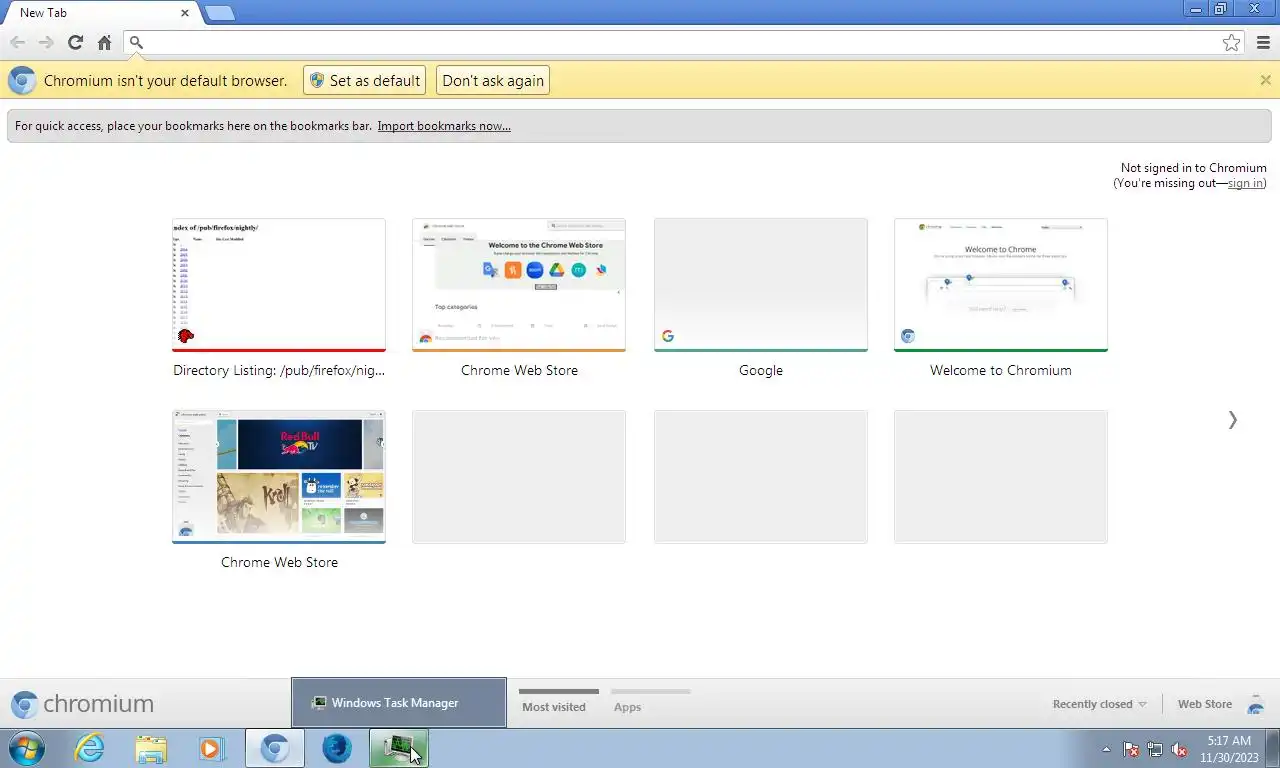Click the Welcome to Chromium title
The width and height of the screenshot is (1280, 768).
(1001, 370)
